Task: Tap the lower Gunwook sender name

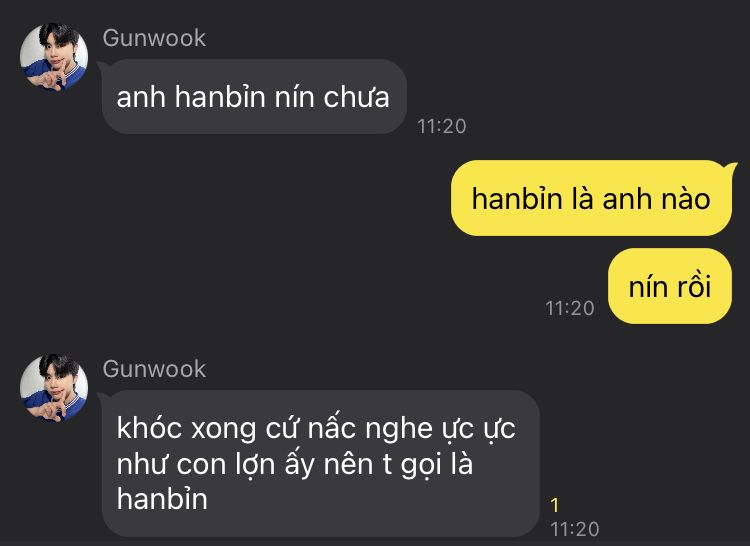Action: (154, 369)
